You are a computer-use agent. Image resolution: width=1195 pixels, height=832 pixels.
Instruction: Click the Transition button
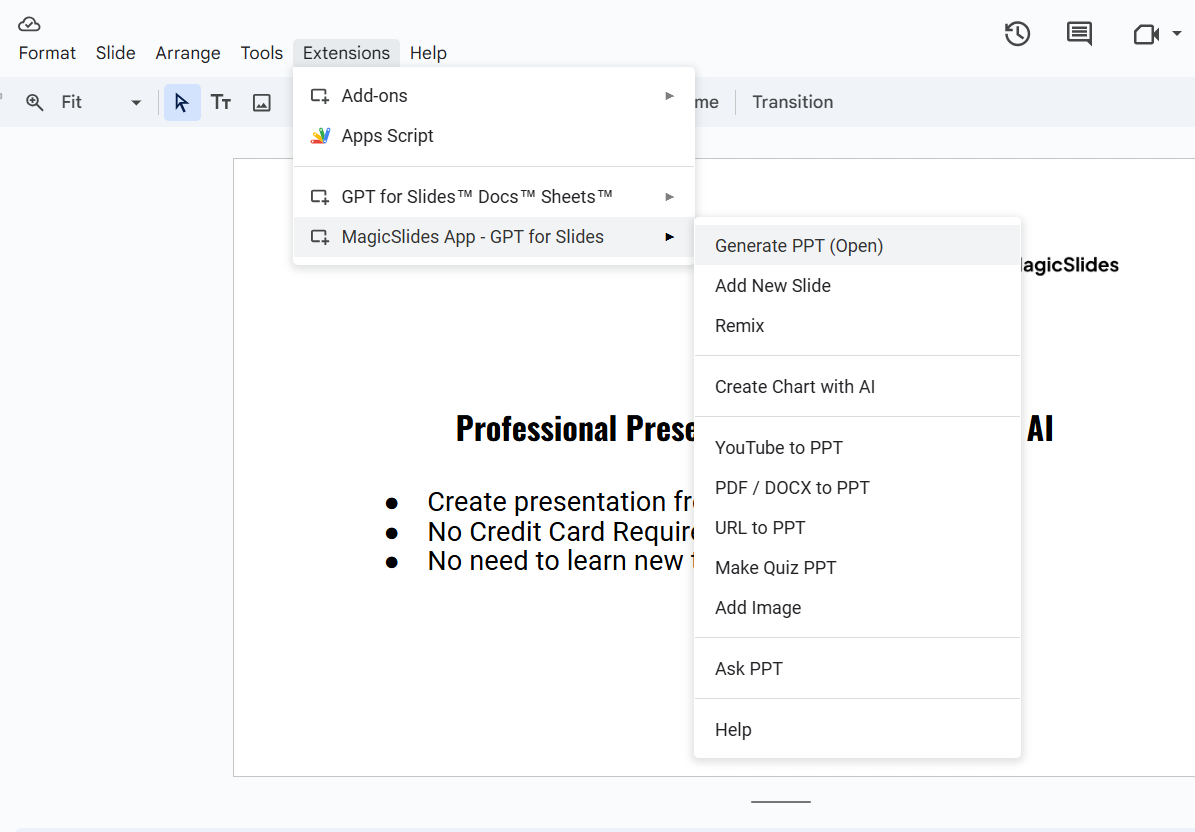point(792,102)
